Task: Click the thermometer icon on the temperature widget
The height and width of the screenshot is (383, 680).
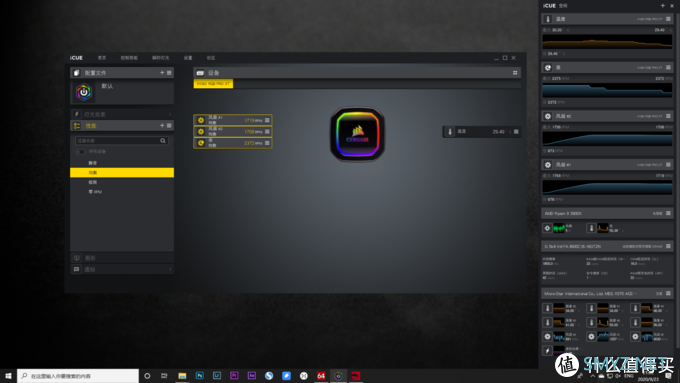Action: [450, 131]
